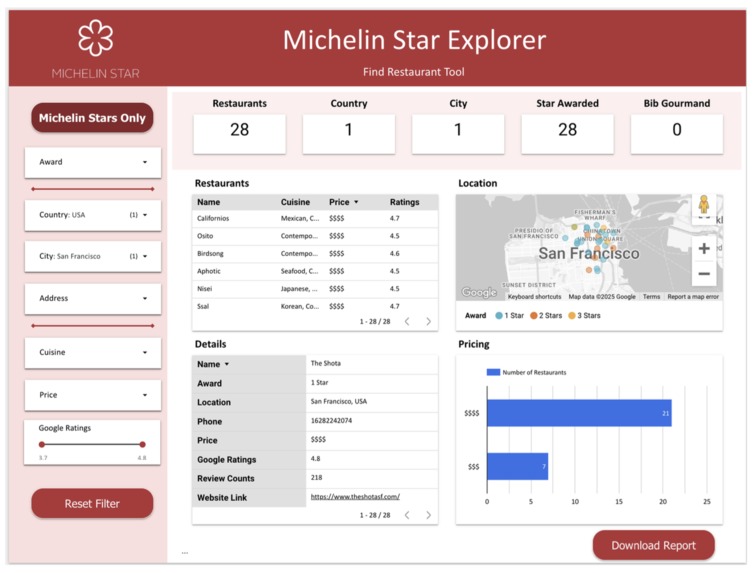Go to next page of Restaurants table
The width and height of the screenshot is (755, 573).
[428, 321]
